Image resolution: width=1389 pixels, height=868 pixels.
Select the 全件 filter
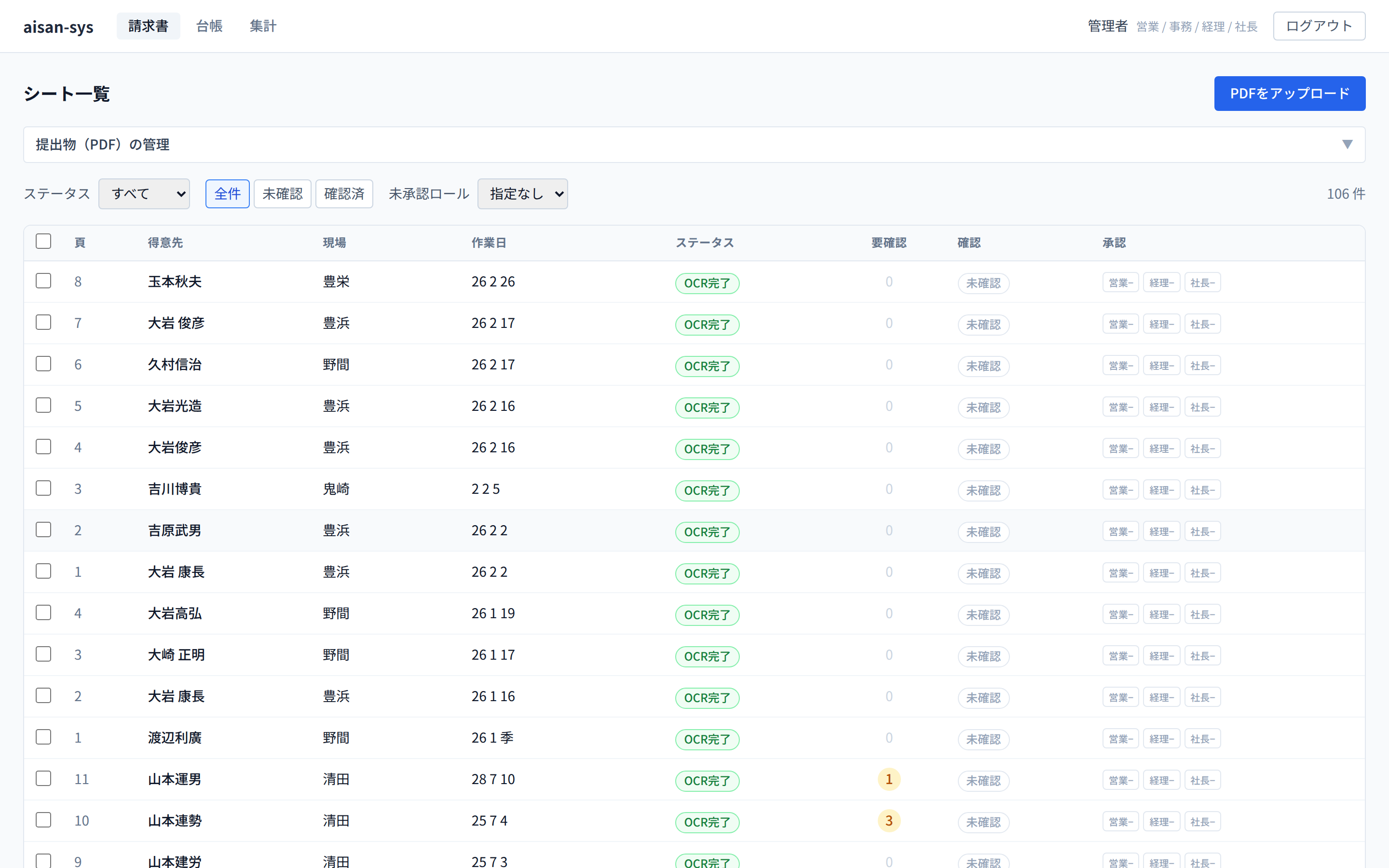[x=227, y=193]
